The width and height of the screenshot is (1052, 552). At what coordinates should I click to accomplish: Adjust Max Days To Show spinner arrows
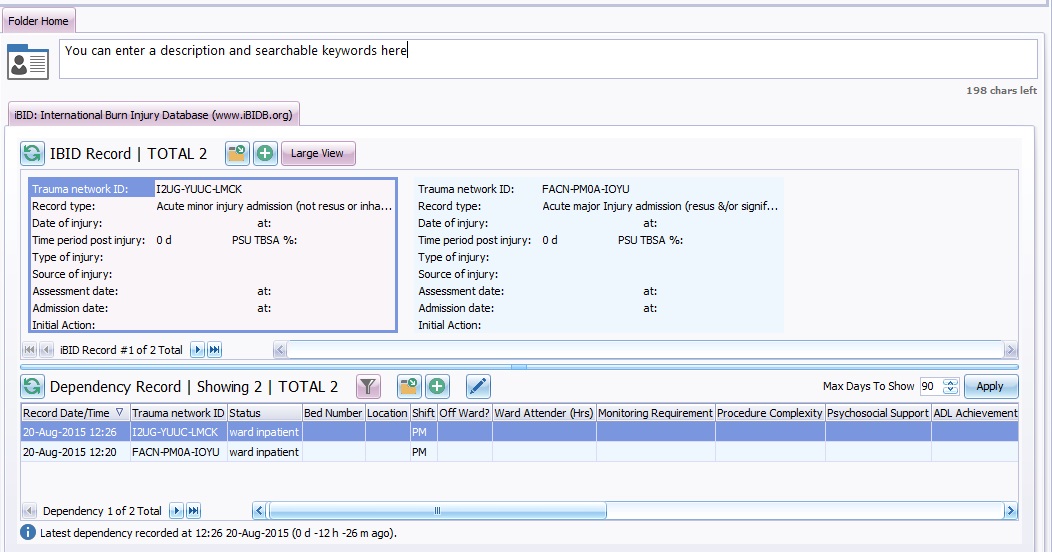tap(951, 387)
